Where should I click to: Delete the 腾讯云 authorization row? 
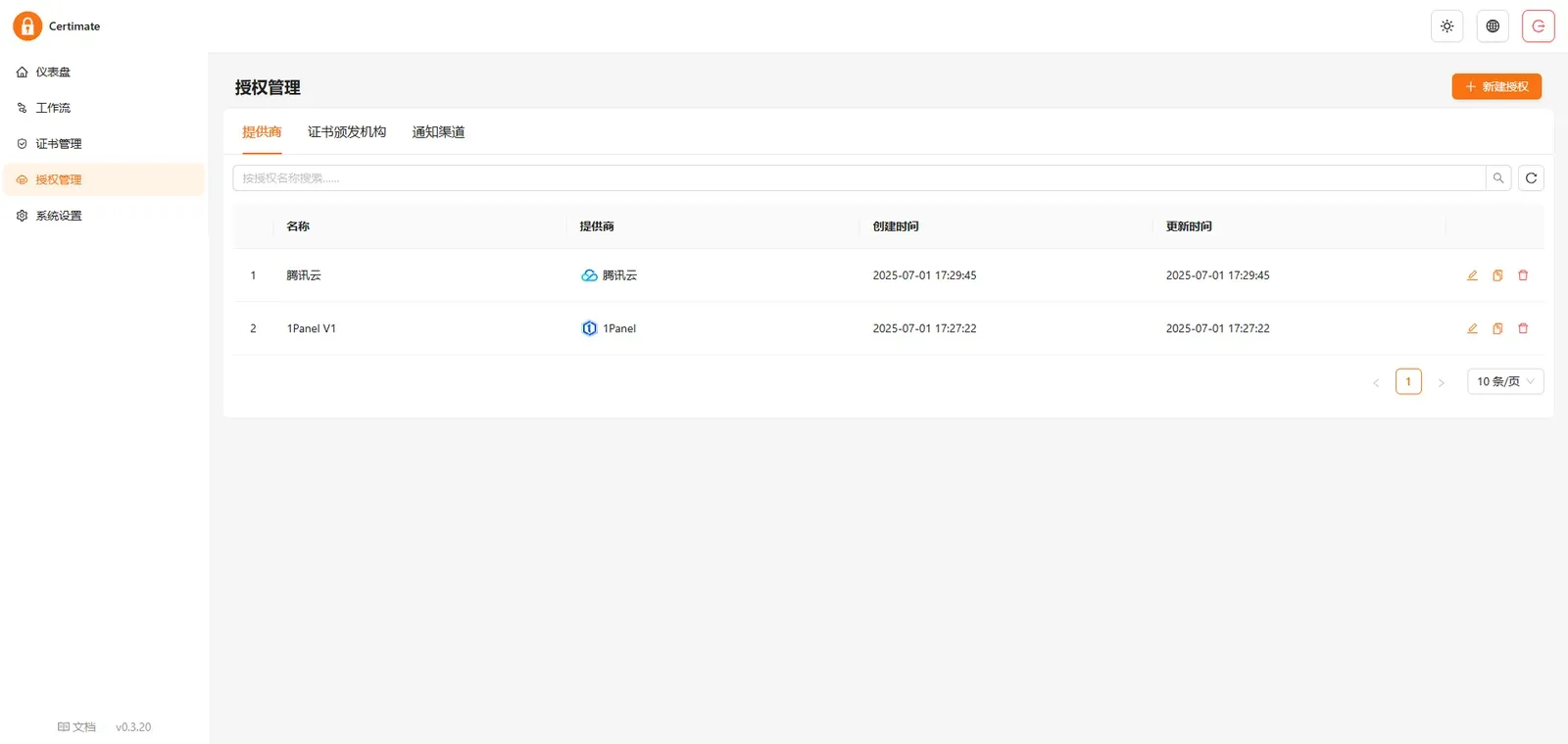point(1523,275)
